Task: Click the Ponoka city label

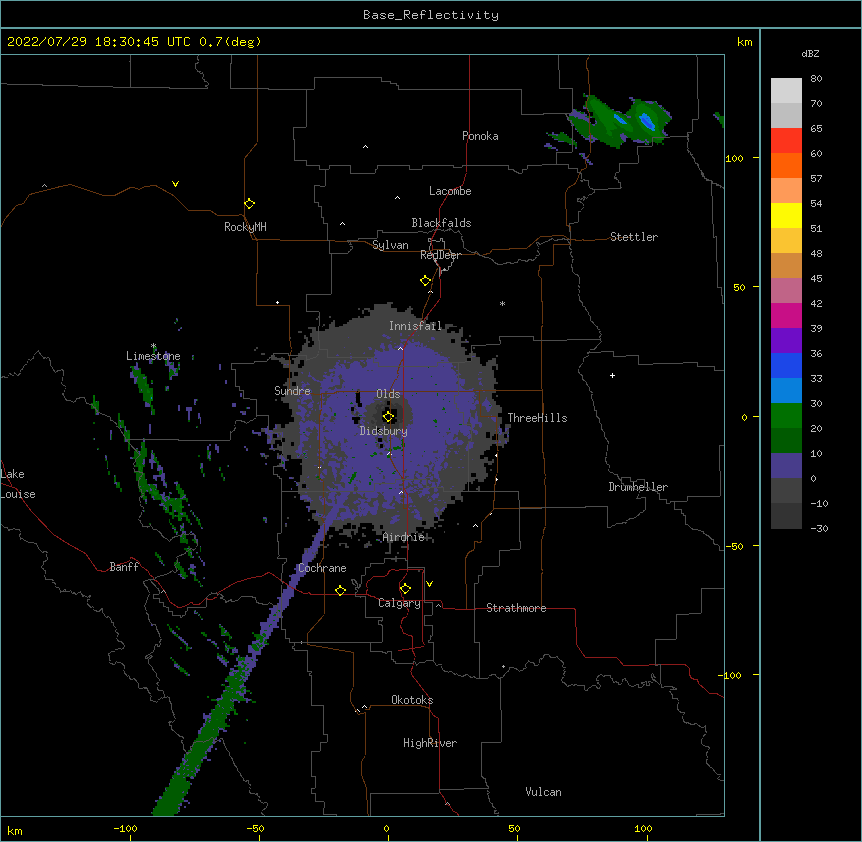Action: (480, 136)
